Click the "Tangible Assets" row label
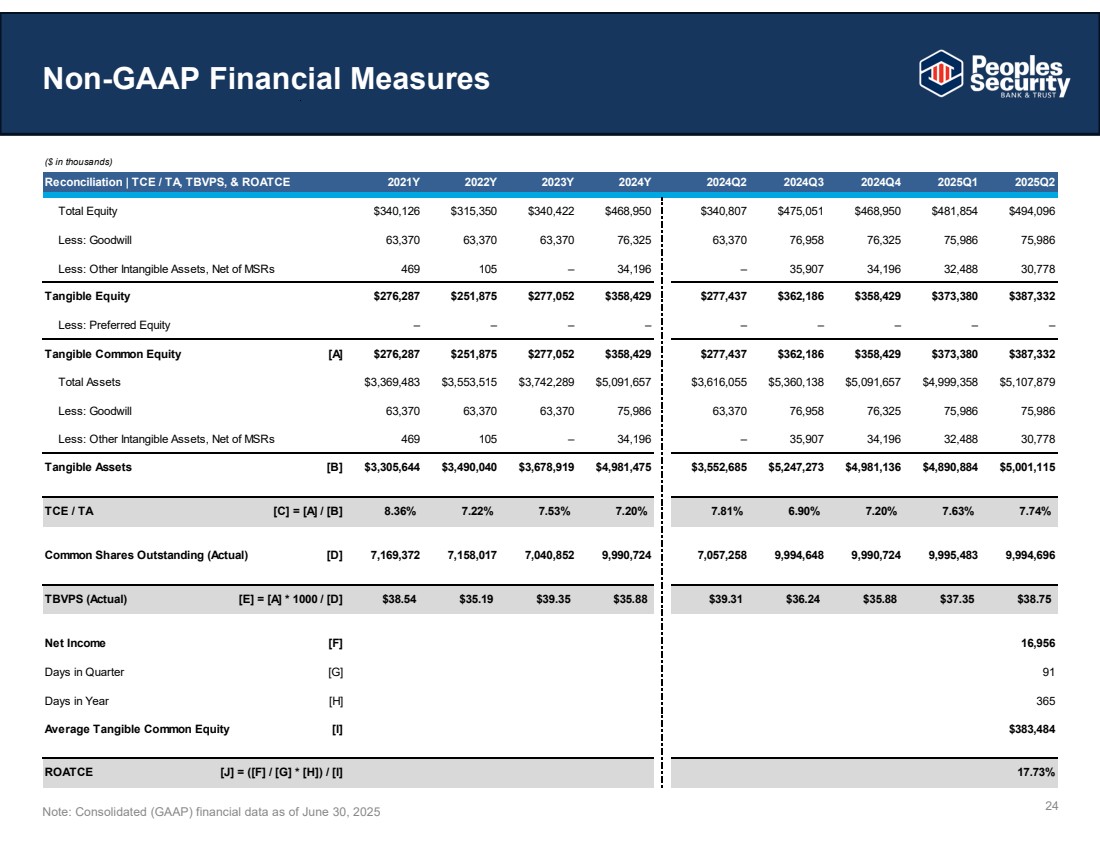The image size is (1100, 849). click(87, 467)
